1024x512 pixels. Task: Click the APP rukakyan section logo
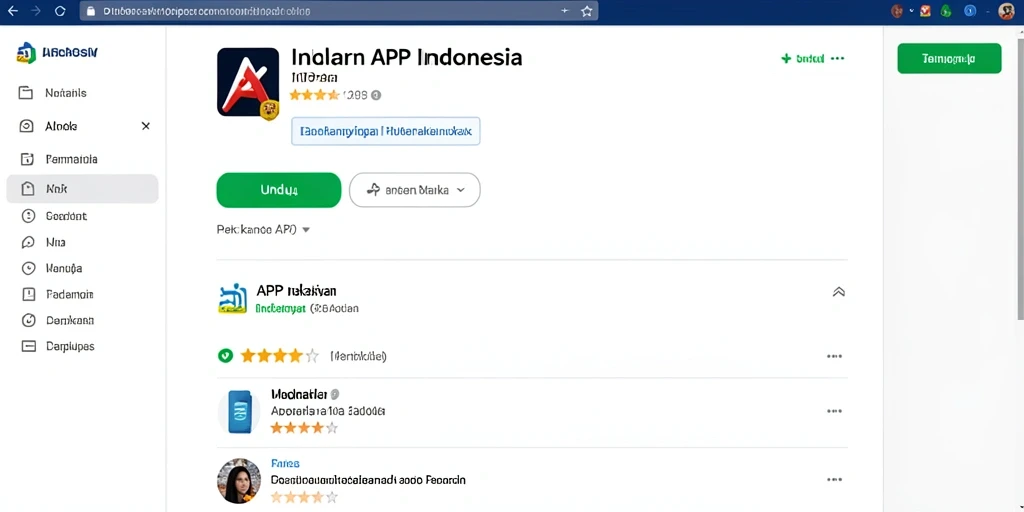(x=232, y=298)
